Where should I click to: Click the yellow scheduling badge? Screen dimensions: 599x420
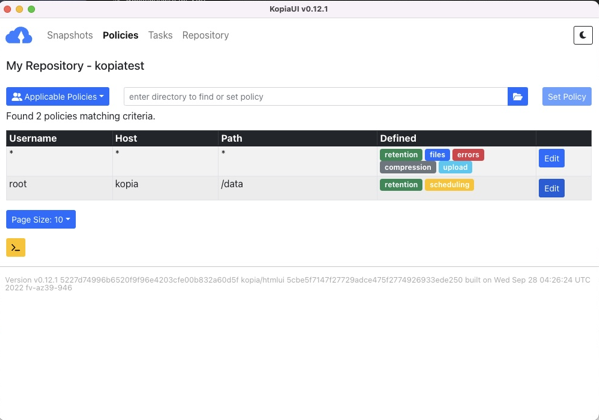pyautogui.click(x=449, y=185)
